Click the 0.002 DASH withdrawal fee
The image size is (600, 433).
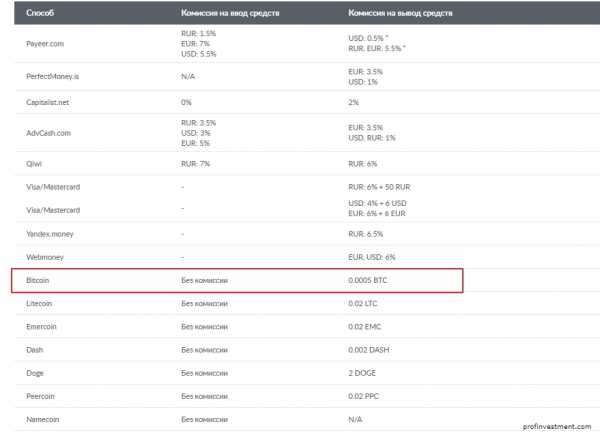[368, 350]
